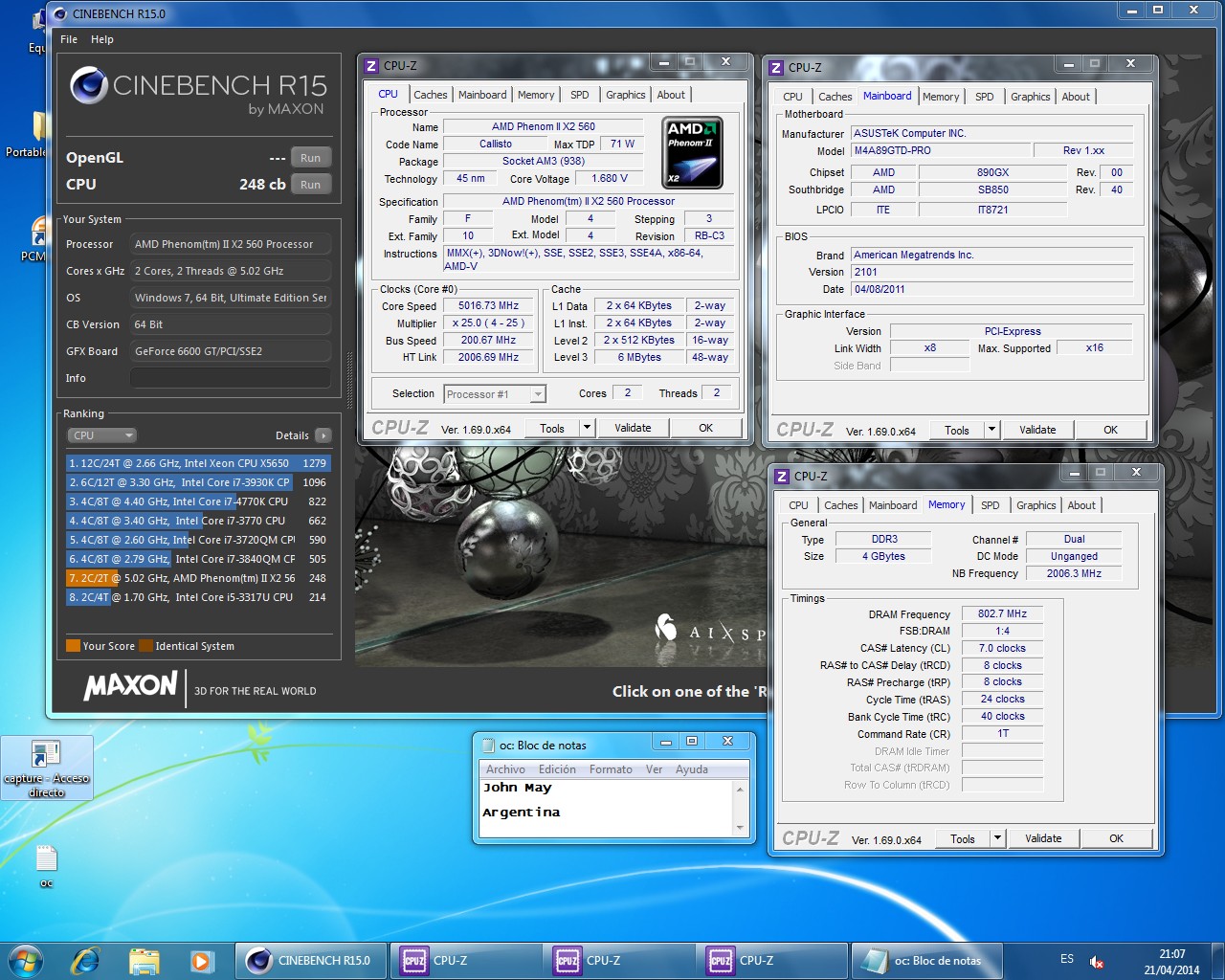Expand Tools dropdown arrow in CPU-Z Mainboard window

(x=991, y=430)
